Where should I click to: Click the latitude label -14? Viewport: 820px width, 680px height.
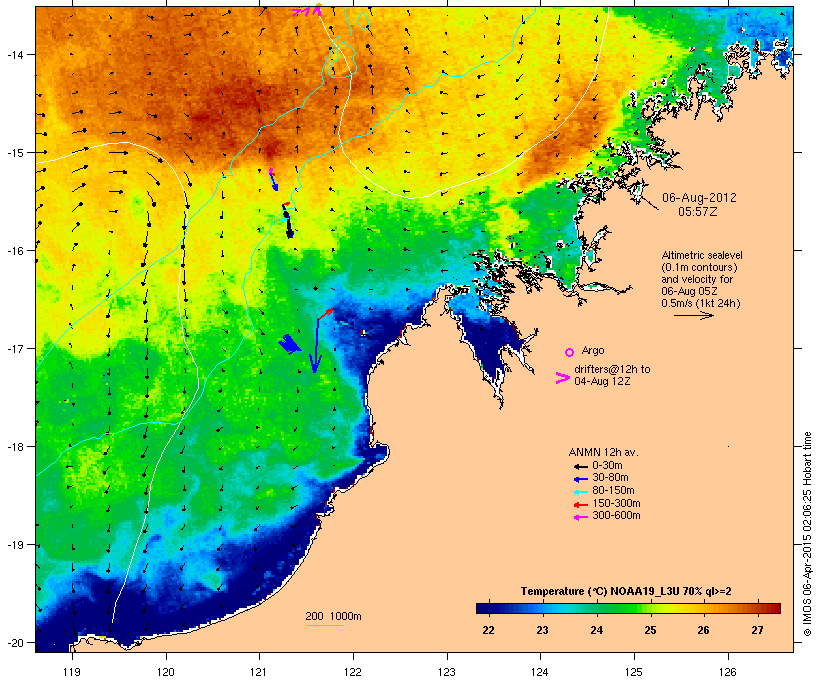pos(14,54)
